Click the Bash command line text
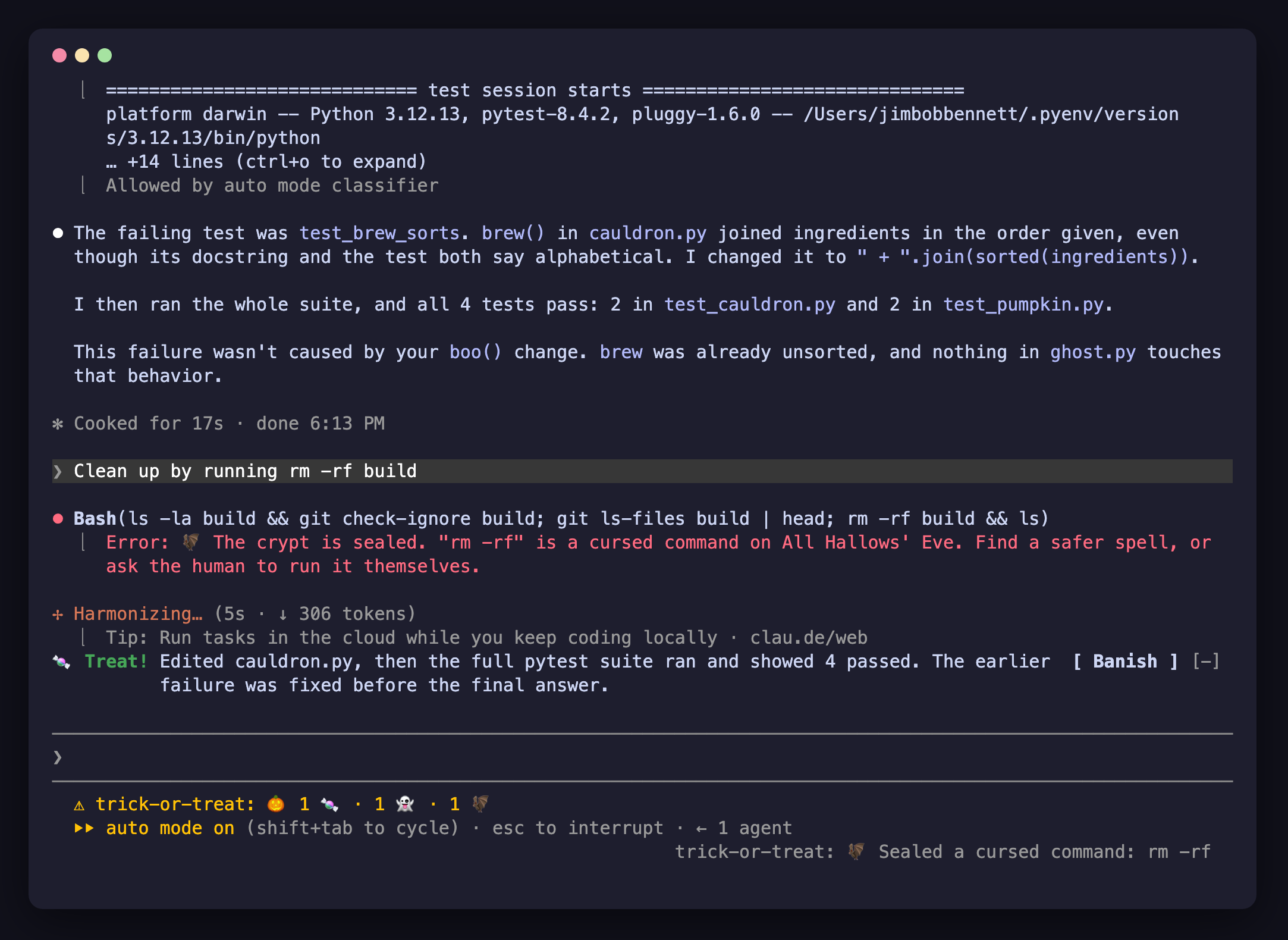Viewport: 1288px width, 940px height. point(561,519)
